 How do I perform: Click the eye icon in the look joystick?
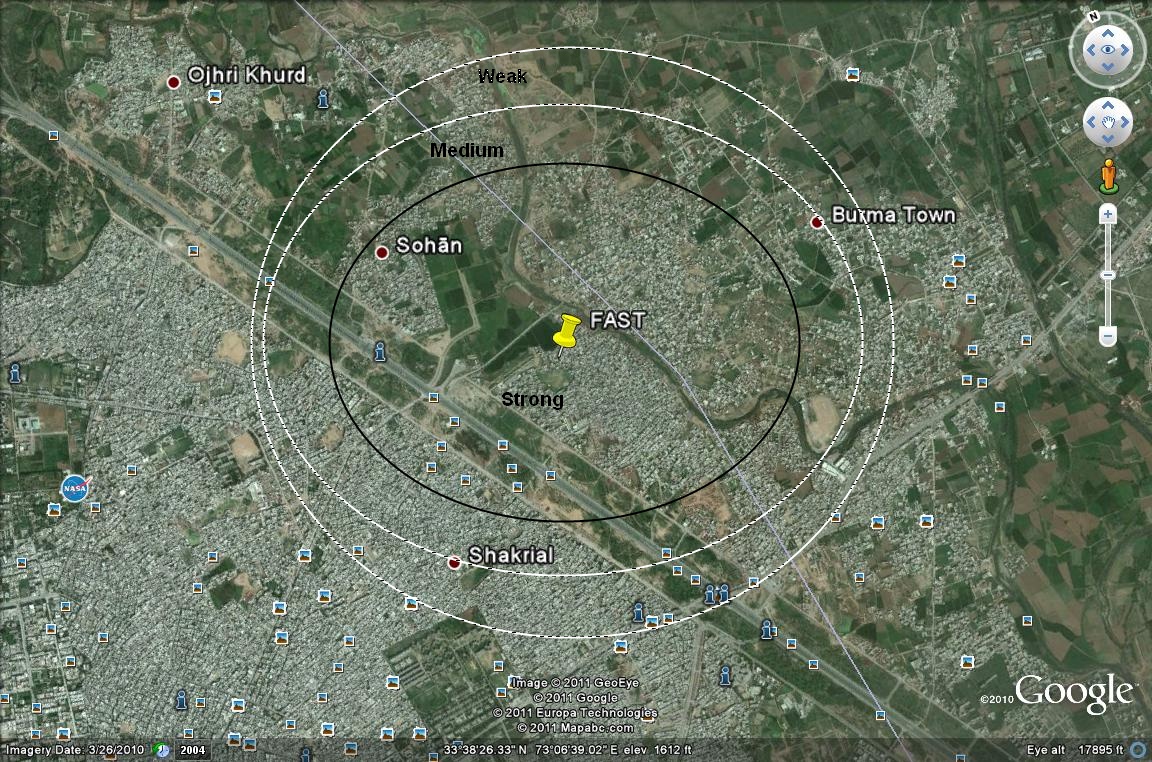[1107, 50]
